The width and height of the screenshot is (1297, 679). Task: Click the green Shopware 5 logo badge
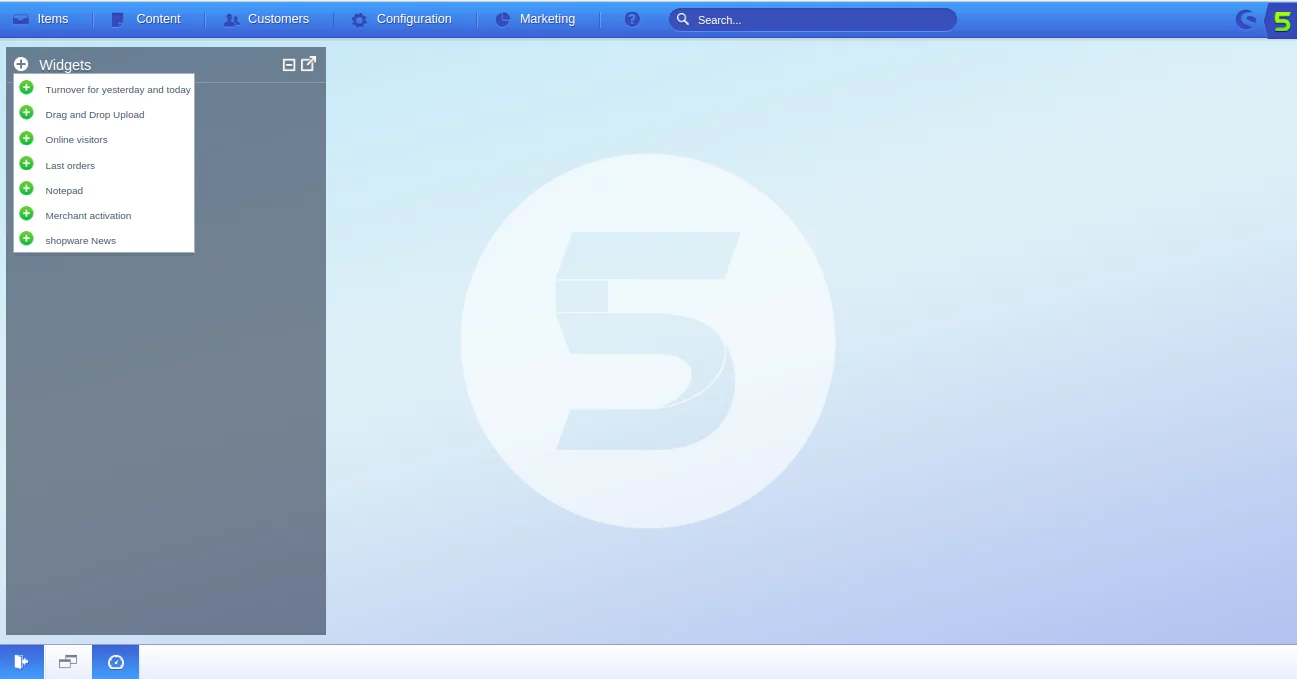pyautogui.click(x=1281, y=20)
